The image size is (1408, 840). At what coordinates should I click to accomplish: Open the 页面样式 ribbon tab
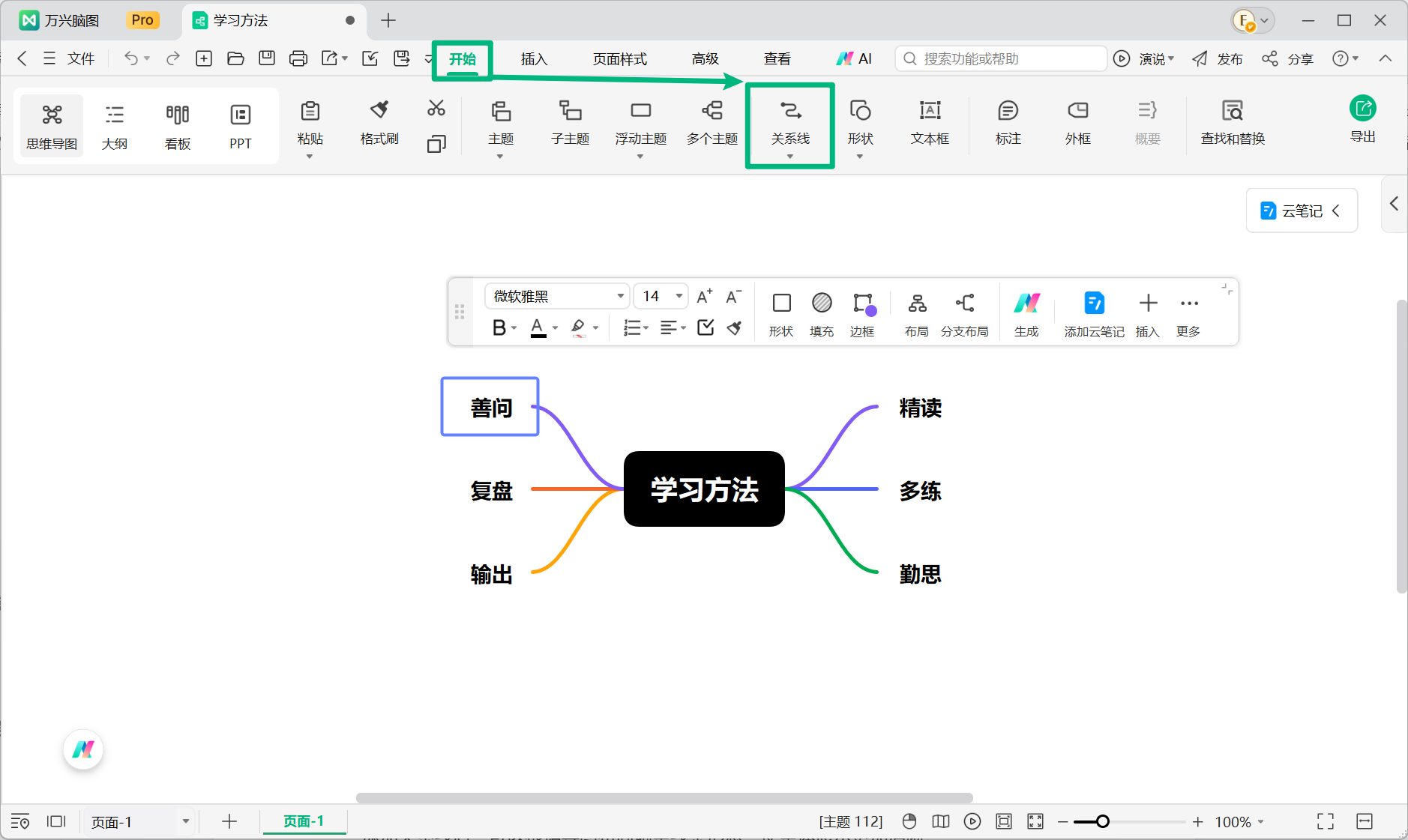pos(619,59)
